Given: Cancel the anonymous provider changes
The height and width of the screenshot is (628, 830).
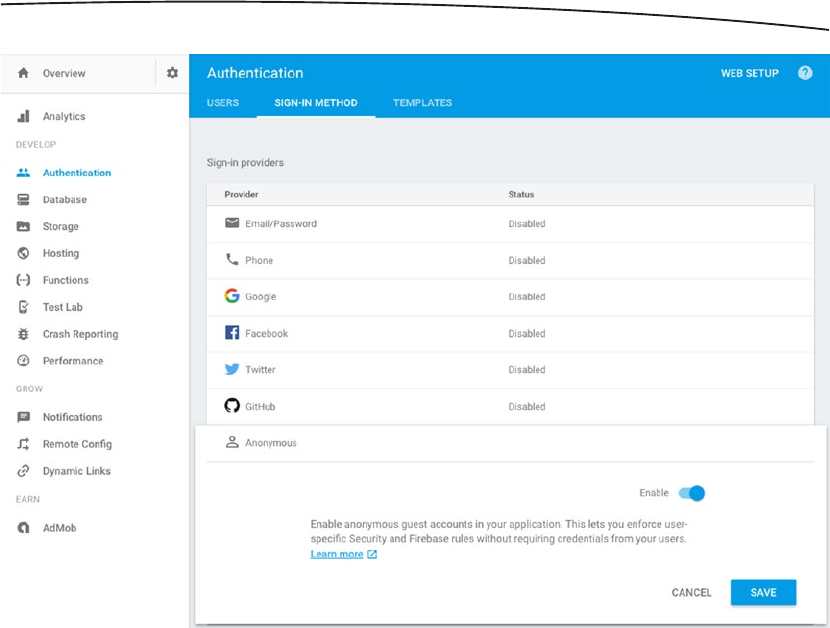Looking at the screenshot, I should (691, 593).
